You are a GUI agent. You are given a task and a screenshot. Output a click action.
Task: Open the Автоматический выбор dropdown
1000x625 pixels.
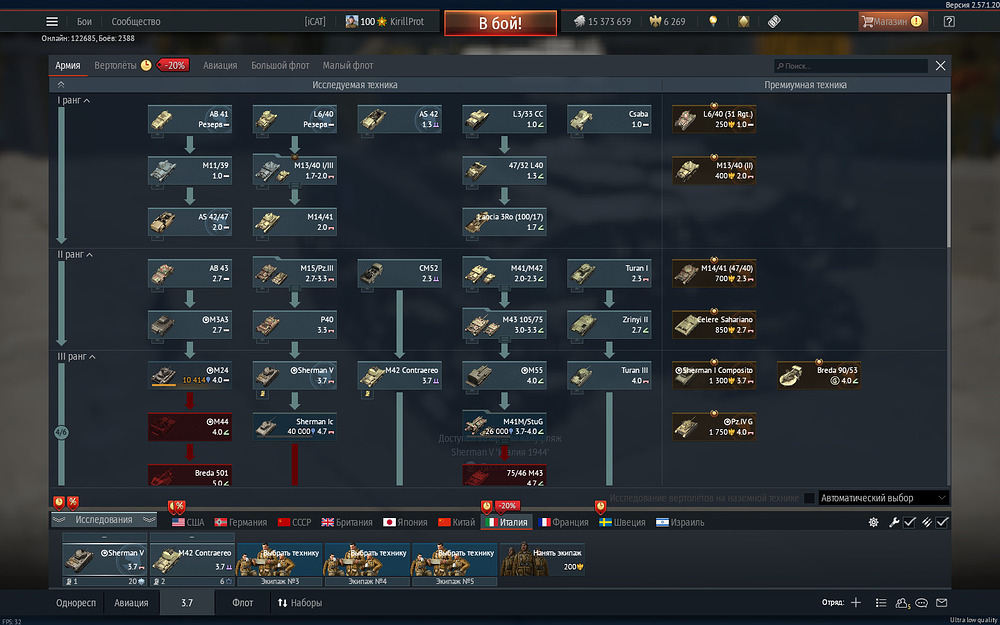pyautogui.click(x=884, y=498)
